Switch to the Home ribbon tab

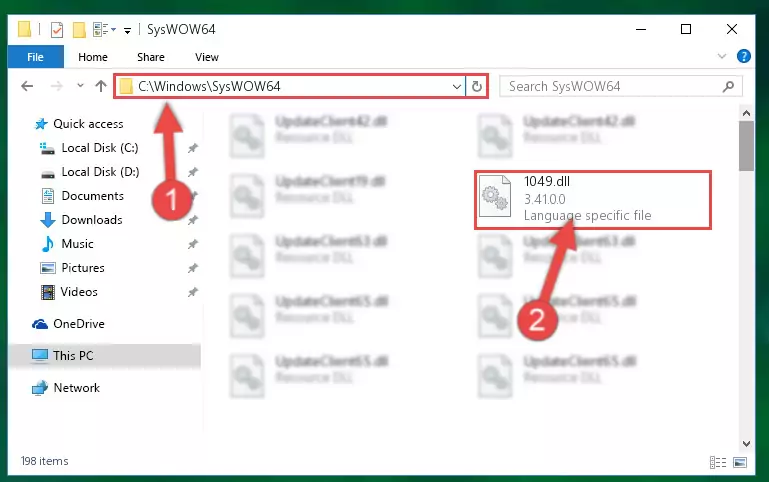pyautogui.click(x=93, y=57)
